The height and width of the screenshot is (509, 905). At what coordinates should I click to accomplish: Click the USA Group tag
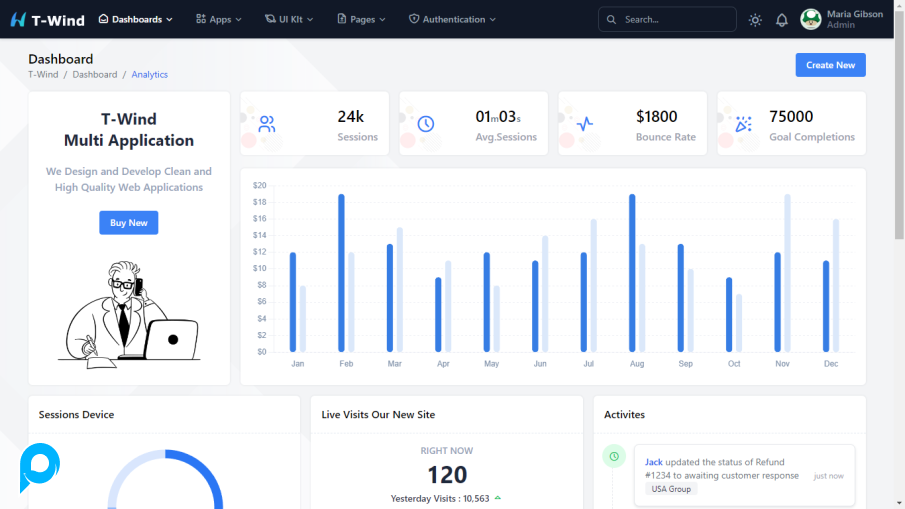[x=671, y=489]
